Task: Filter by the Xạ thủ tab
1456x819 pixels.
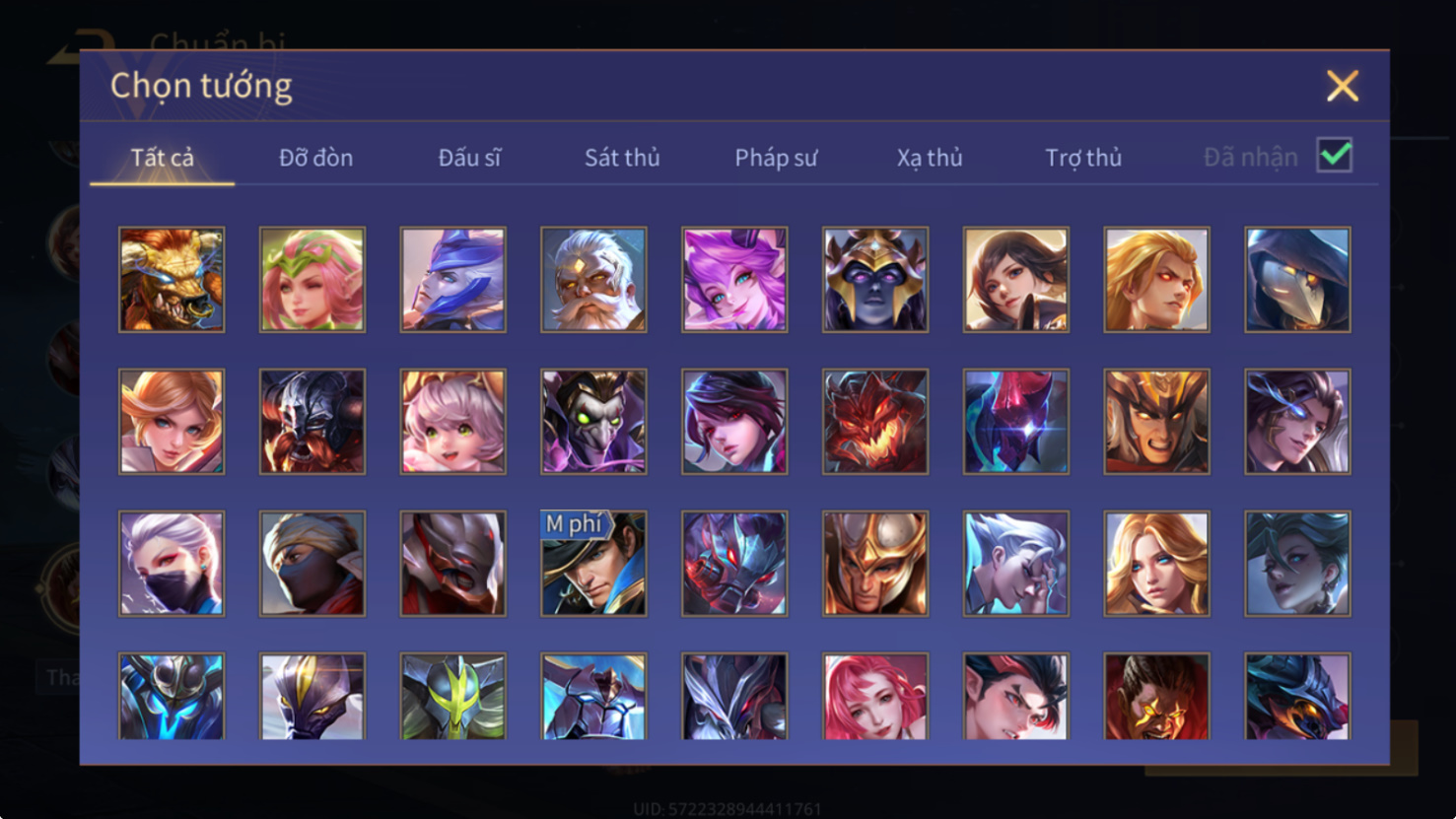Action: pos(930,158)
